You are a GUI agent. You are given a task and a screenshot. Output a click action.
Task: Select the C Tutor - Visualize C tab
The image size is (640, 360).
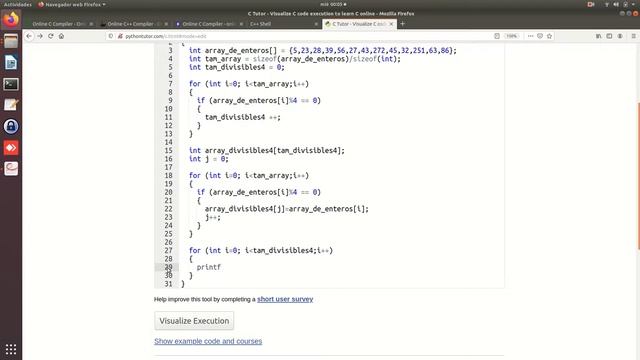tap(358, 24)
